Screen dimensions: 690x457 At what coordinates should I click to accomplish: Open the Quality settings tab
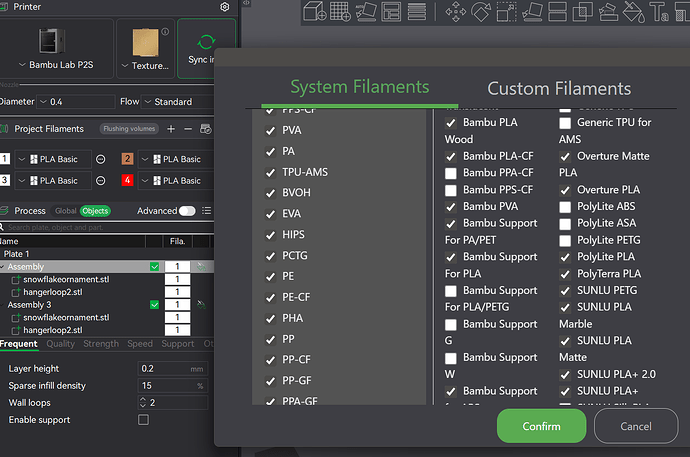coord(61,344)
